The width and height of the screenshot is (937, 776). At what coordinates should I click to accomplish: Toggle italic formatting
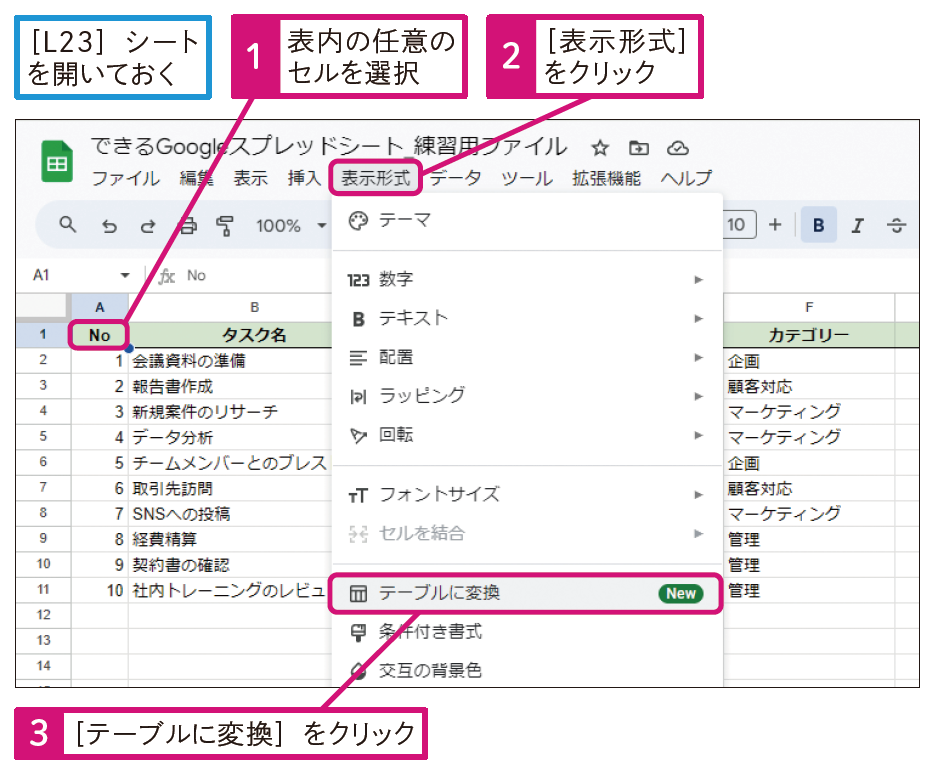click(857, 225)
